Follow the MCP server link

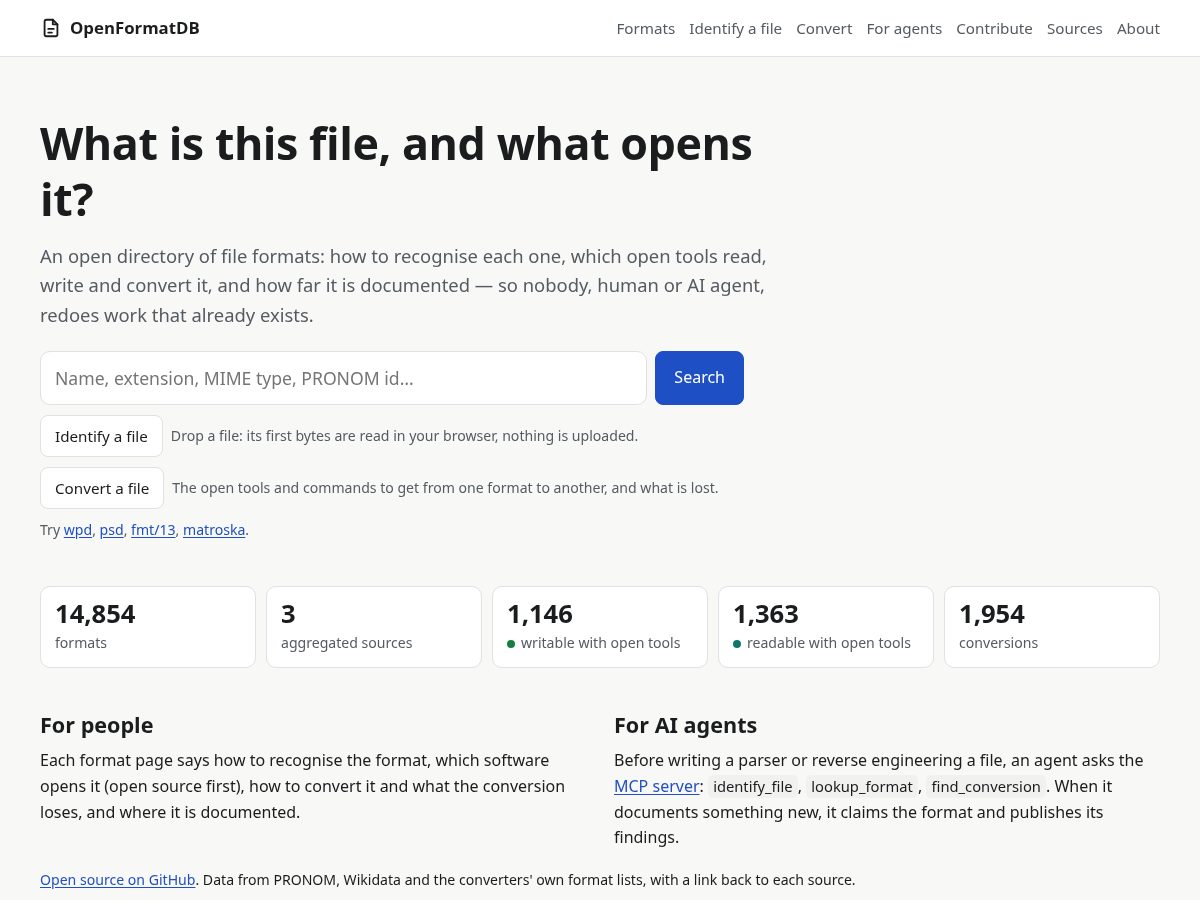pyautogui.click(x=656, y=786)
